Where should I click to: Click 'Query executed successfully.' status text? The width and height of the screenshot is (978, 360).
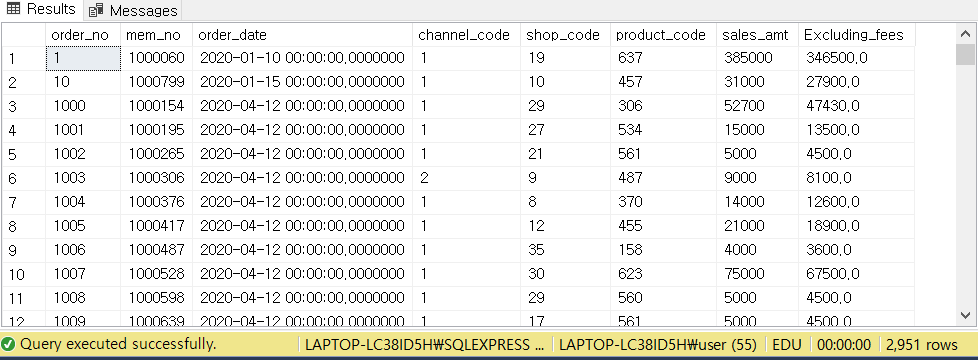[119, 344]
